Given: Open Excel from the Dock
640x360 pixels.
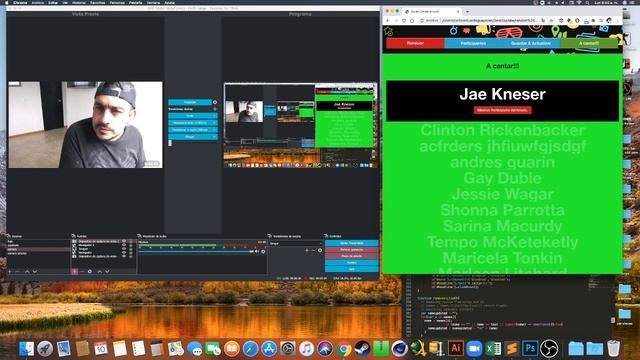Looking at the screenshot, I should pyautogui.click(x=493, y=349).
